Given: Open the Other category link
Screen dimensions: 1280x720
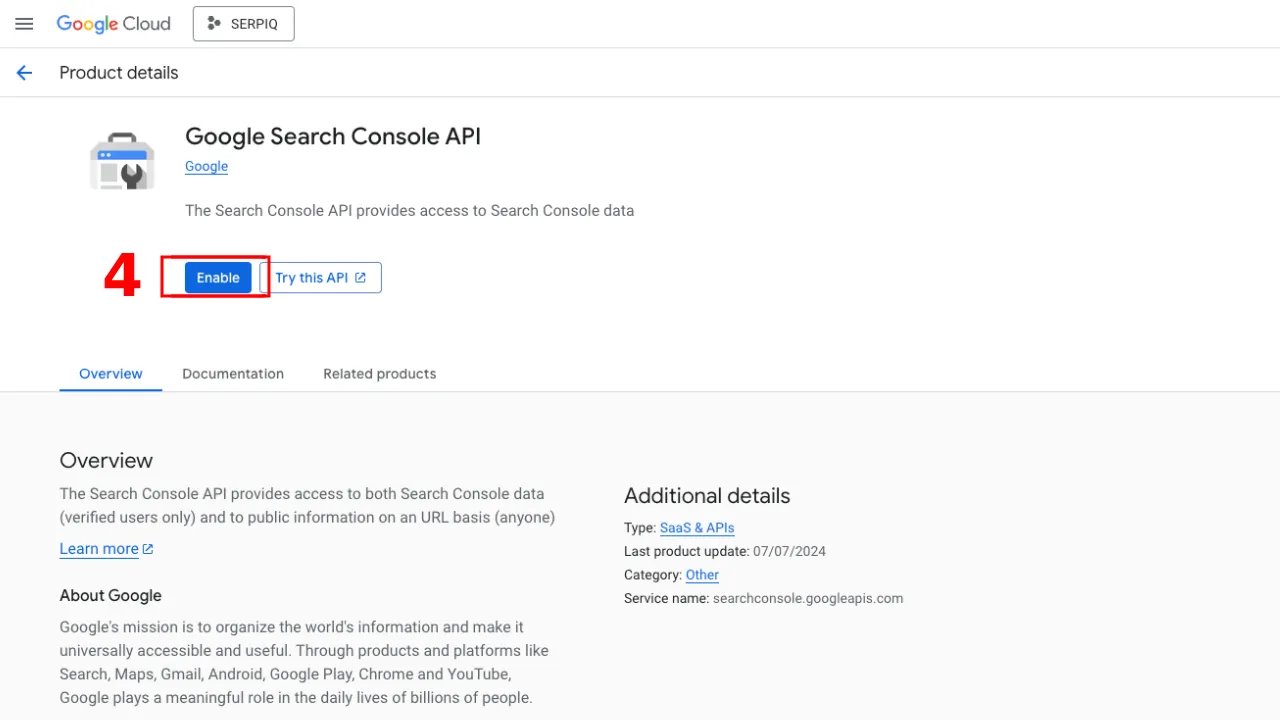Looking at the screenshot, I should [702, 575].
